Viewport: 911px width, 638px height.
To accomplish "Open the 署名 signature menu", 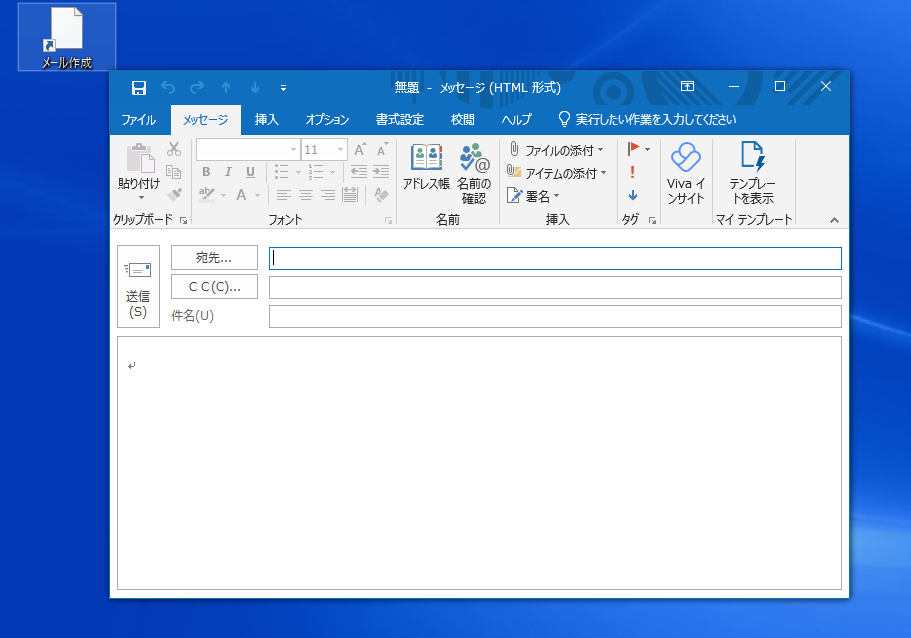I will (x=533, y=196).
